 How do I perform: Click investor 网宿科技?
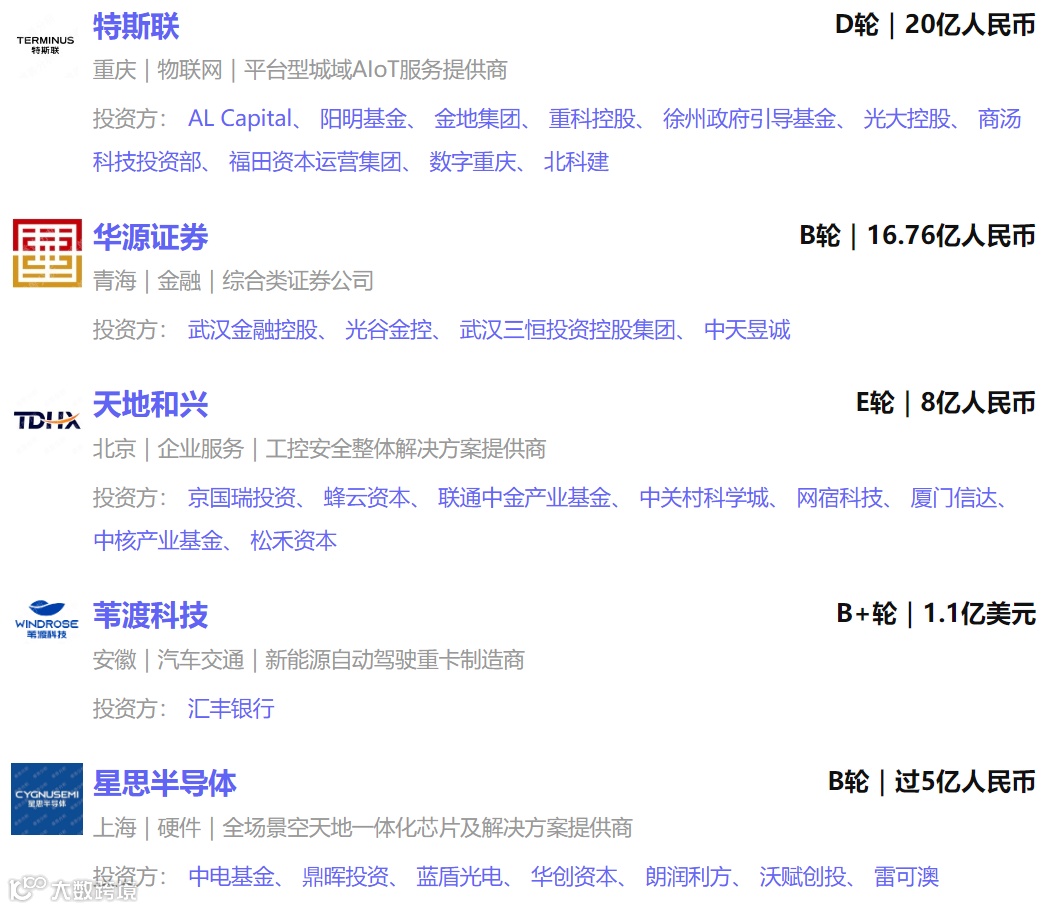[840, 498]
